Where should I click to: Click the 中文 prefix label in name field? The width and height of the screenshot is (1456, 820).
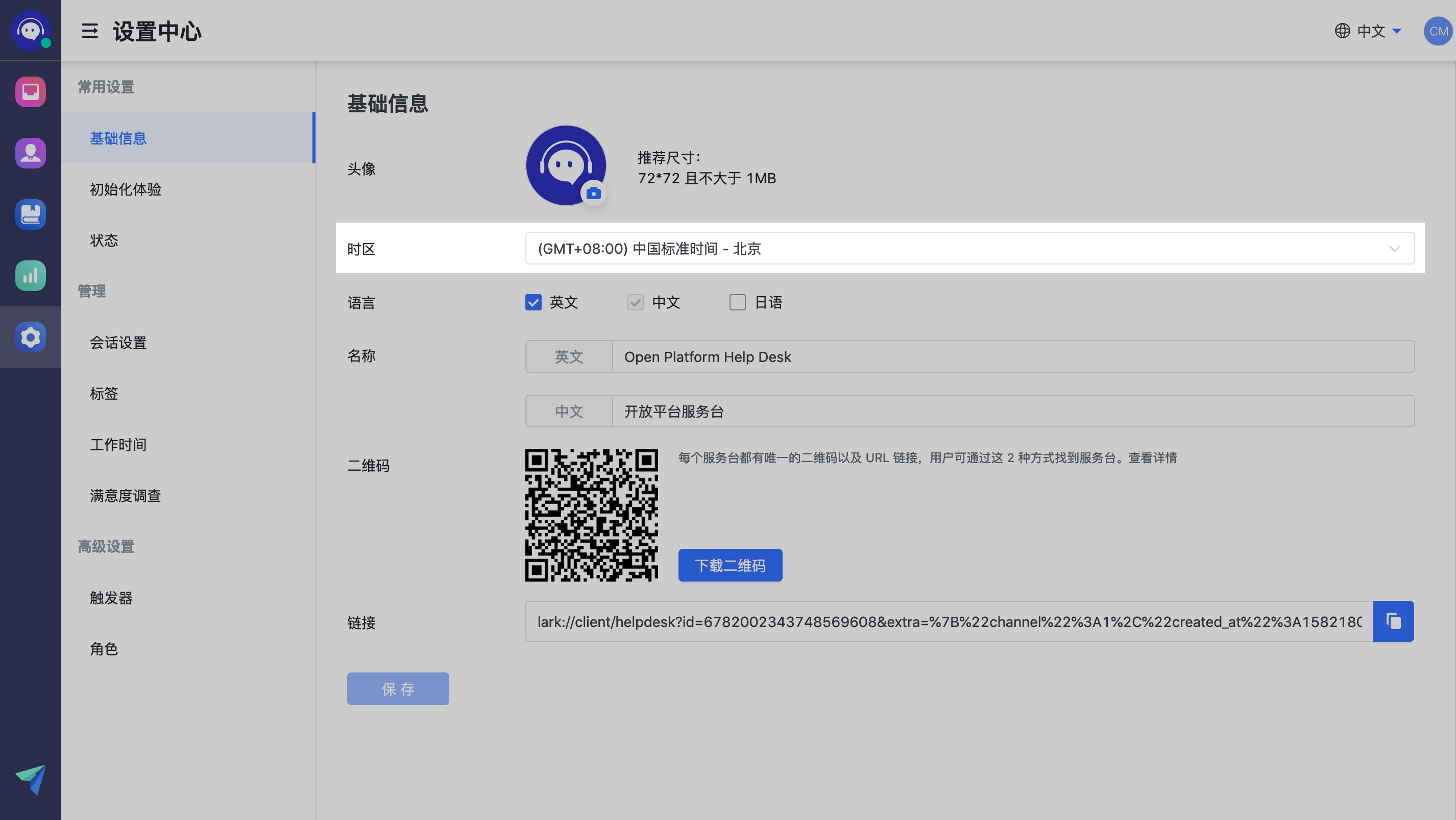(x=569, y=412)
